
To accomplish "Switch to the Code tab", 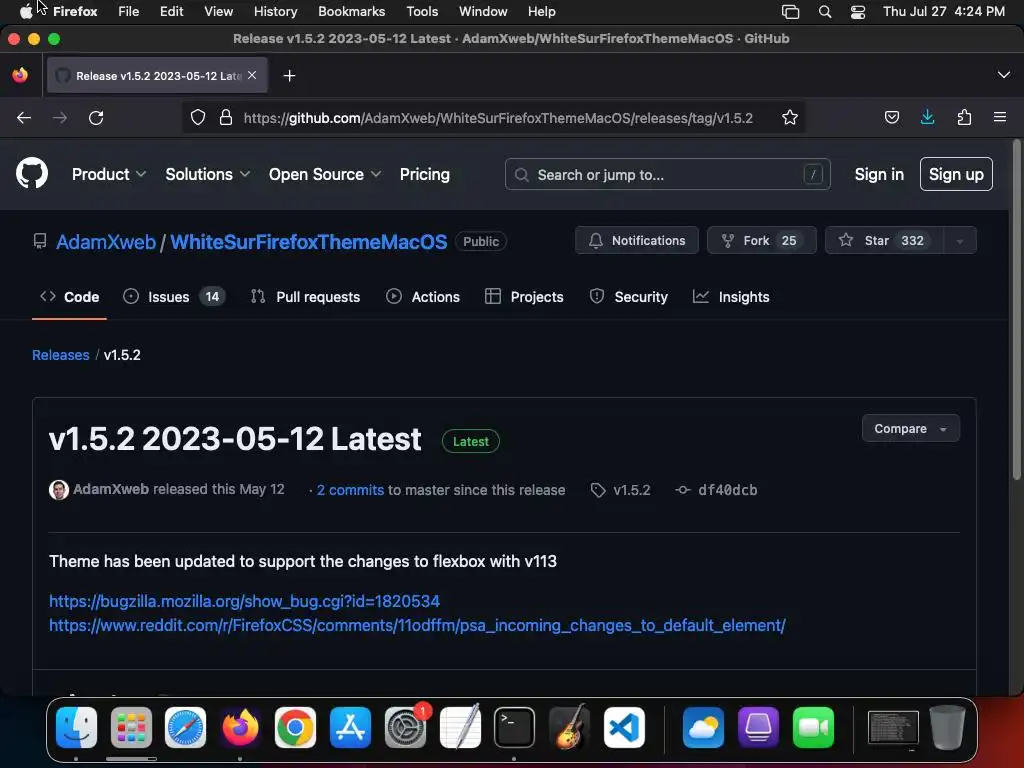I will [69, 296].
